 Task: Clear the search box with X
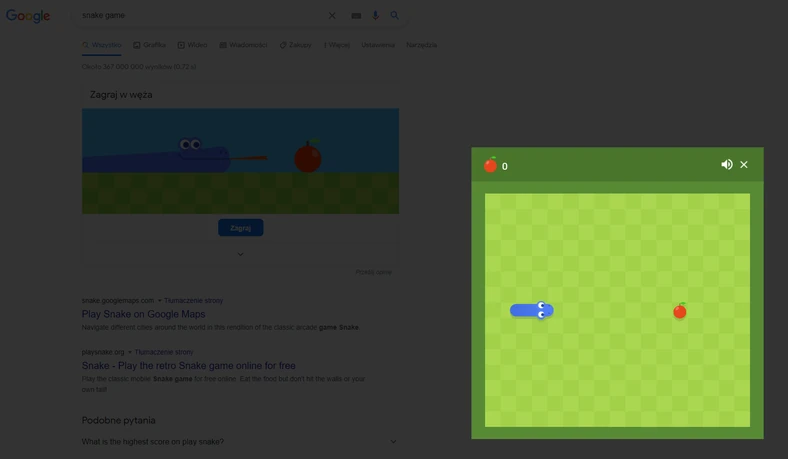[x=332, y=16]
